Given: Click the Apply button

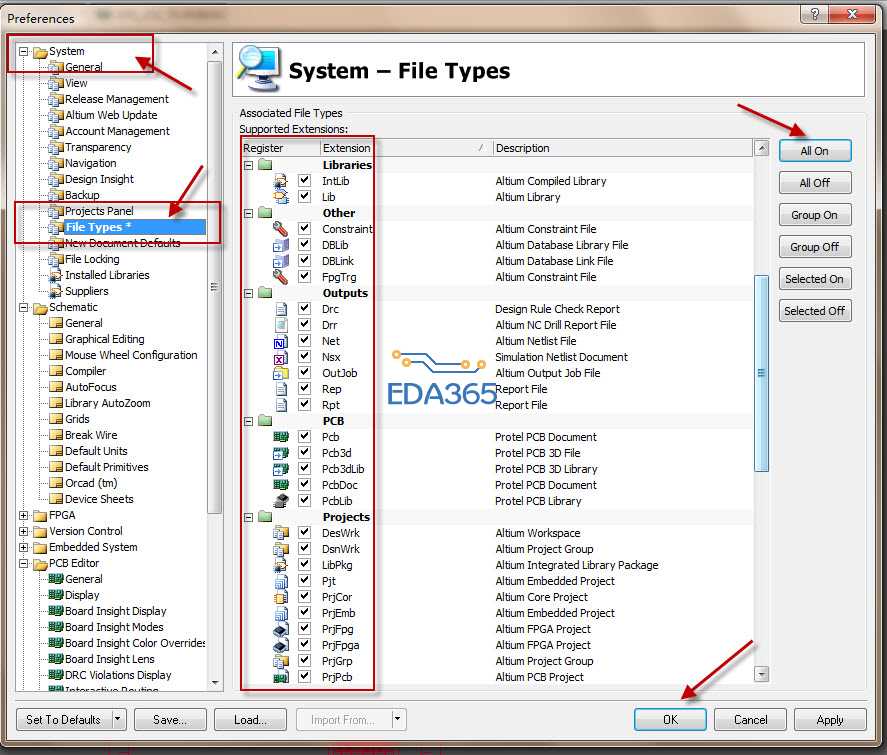Looking at the screenshot, I should (830, 719).
